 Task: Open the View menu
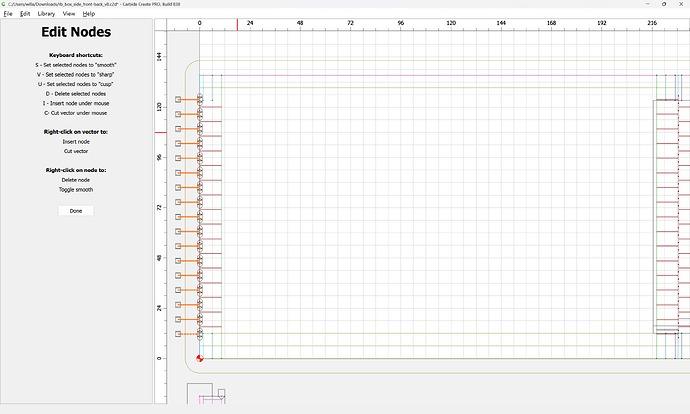coord(69,14)
